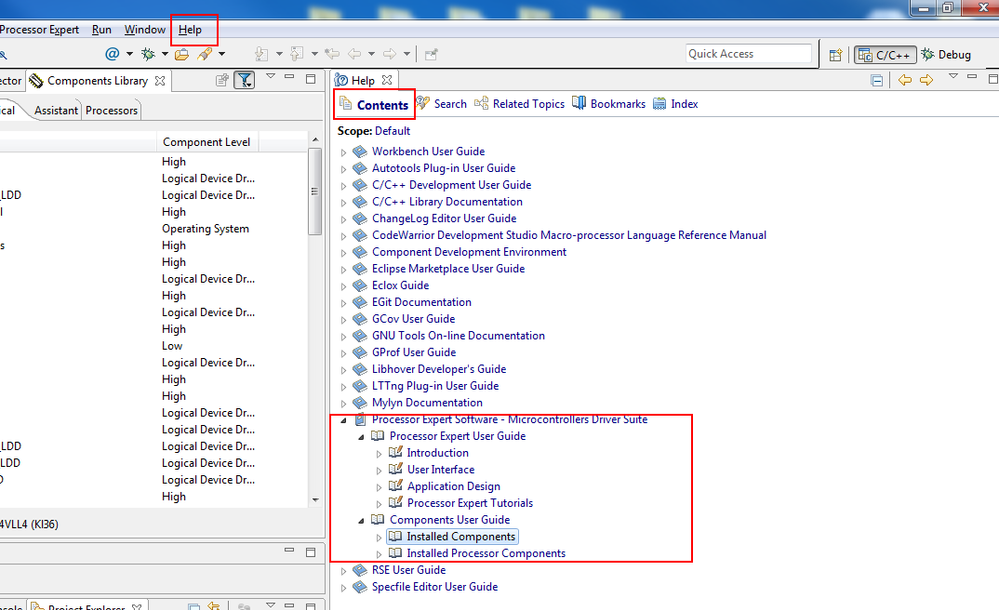The width and height of the screenshot is (999, 610).
Task: Select the Operating System row
Action: 205,229
